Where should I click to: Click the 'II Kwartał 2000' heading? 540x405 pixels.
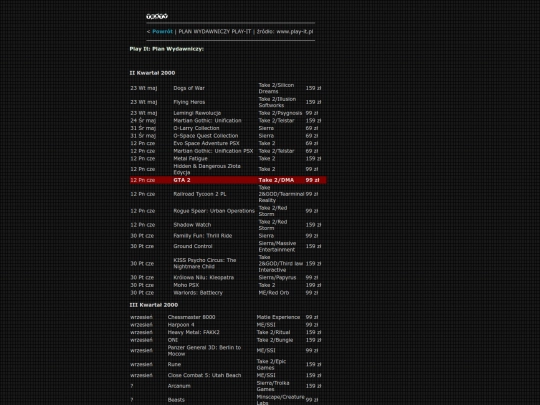152,73
